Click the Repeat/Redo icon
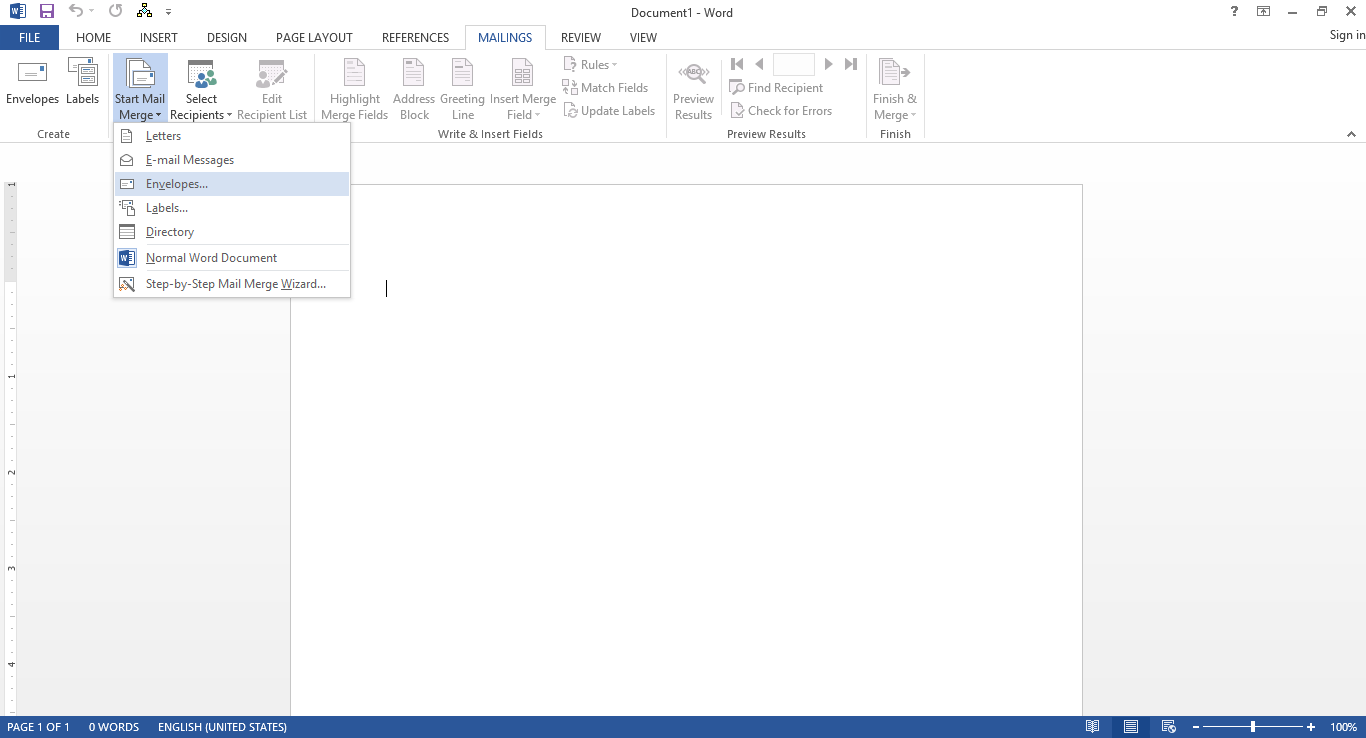The height and width of the screenshot is (738, 1366). pos(116,12)
